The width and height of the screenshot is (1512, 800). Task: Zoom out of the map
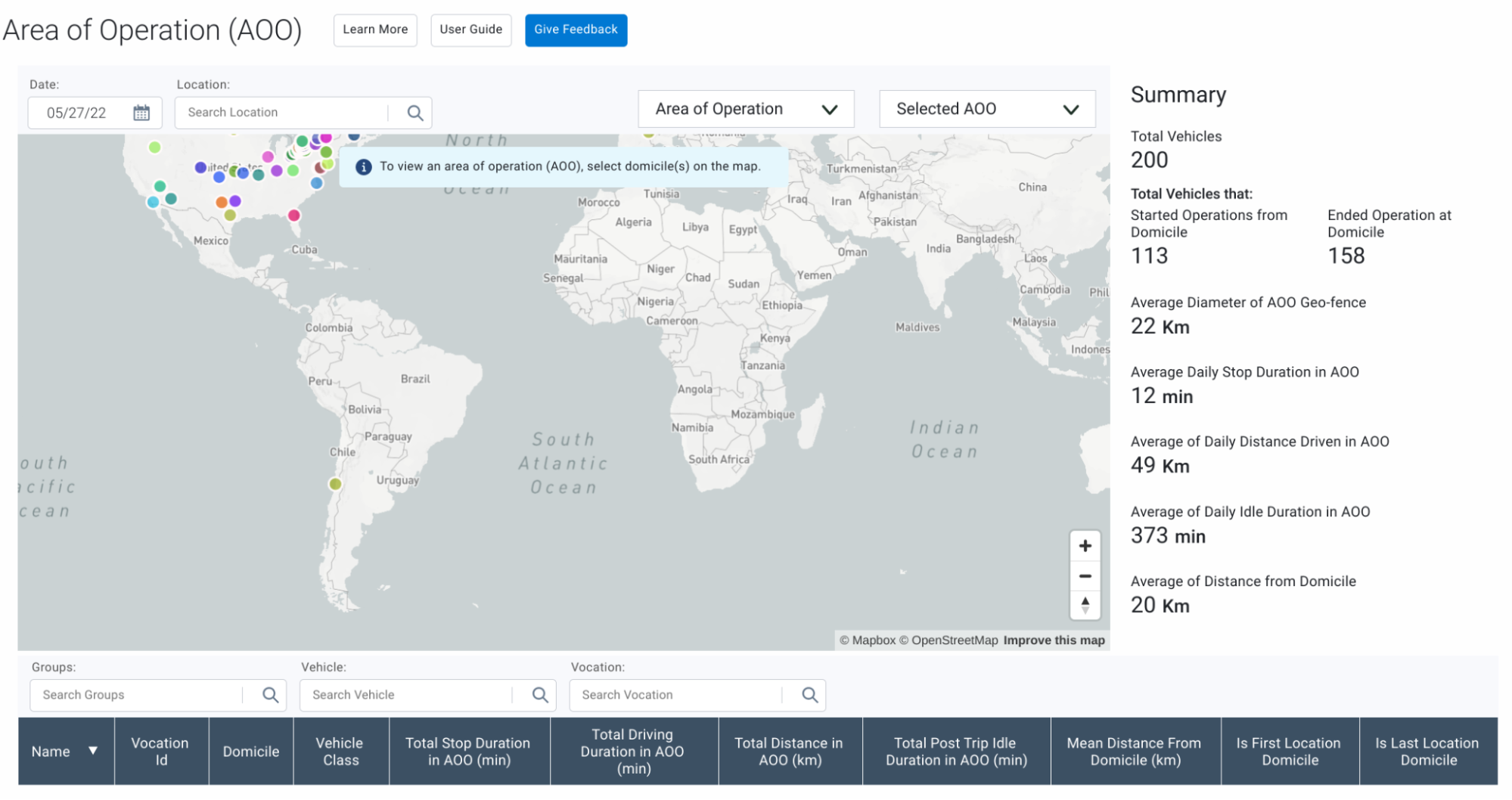(1085, 575)
